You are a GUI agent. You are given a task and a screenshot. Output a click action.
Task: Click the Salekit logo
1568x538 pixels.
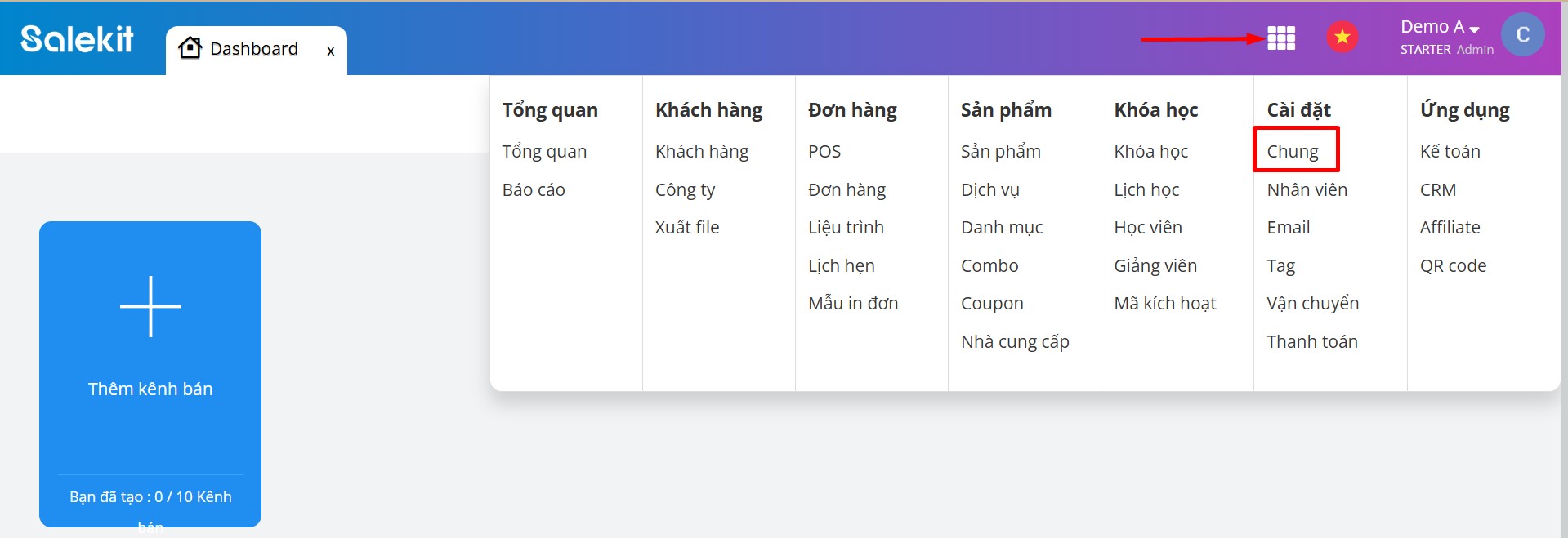pyautogui.click(x=77, y=38)
